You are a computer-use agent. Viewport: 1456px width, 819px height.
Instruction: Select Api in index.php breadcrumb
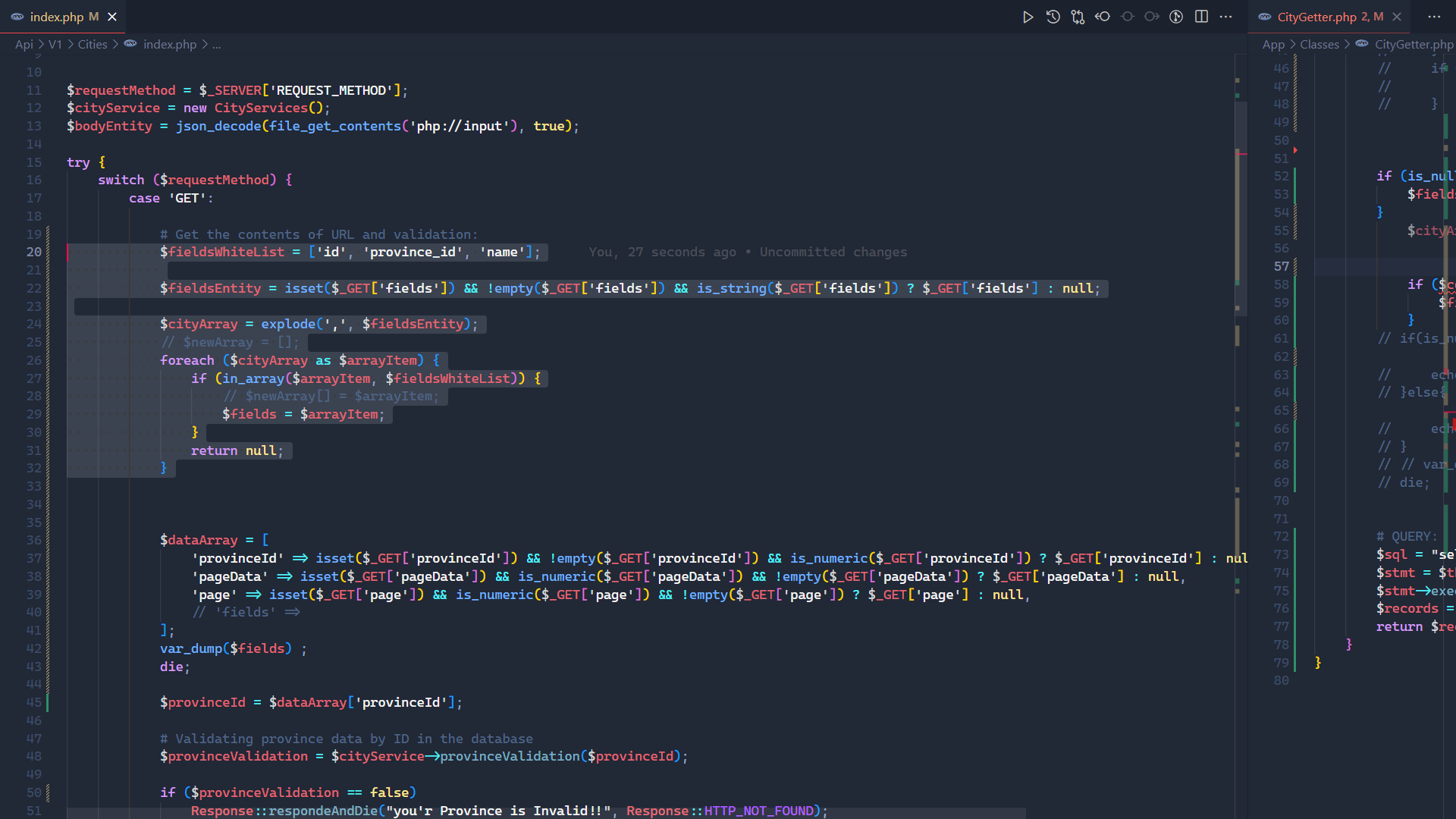[x=24, y=45]
